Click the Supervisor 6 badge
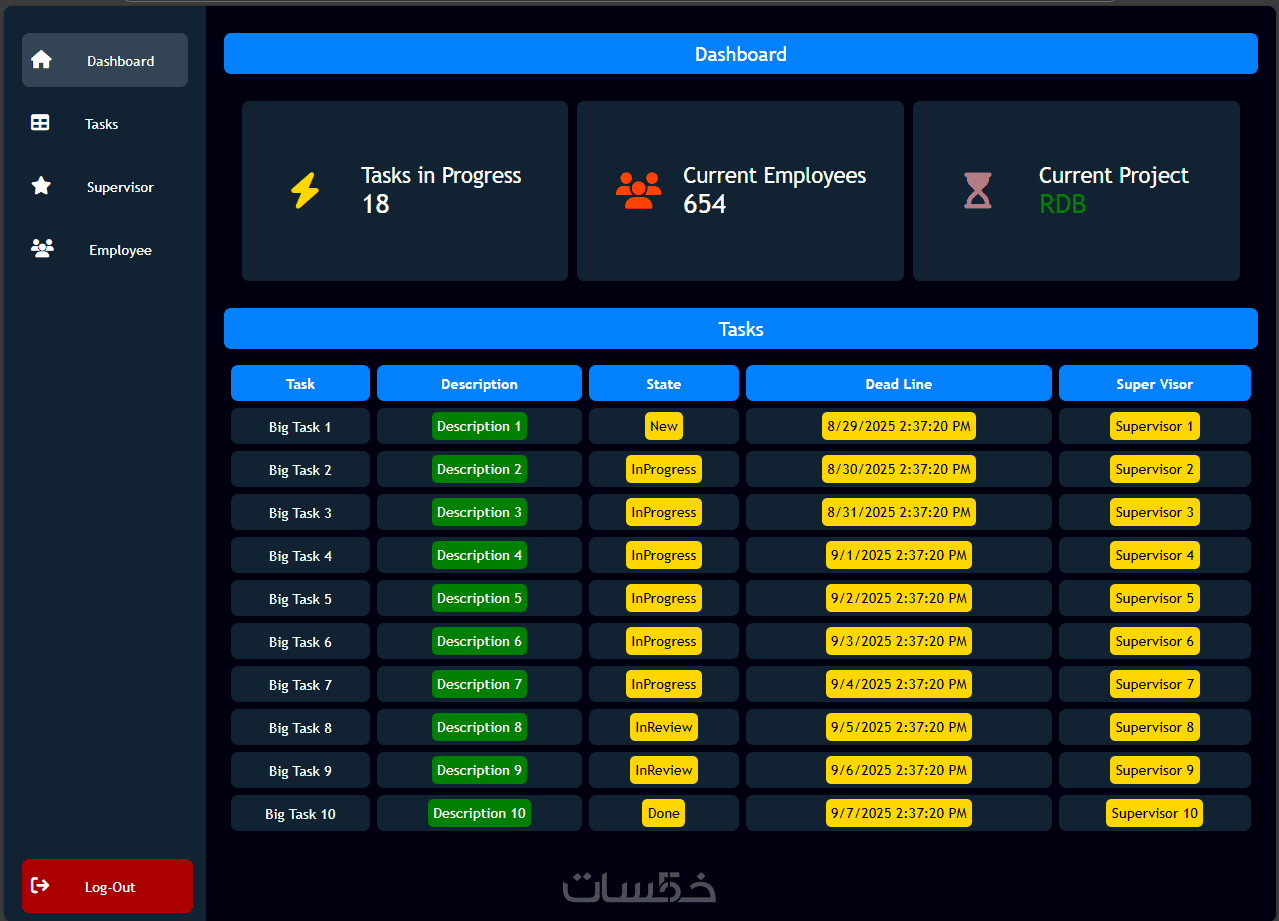 tap(1155, 641)
